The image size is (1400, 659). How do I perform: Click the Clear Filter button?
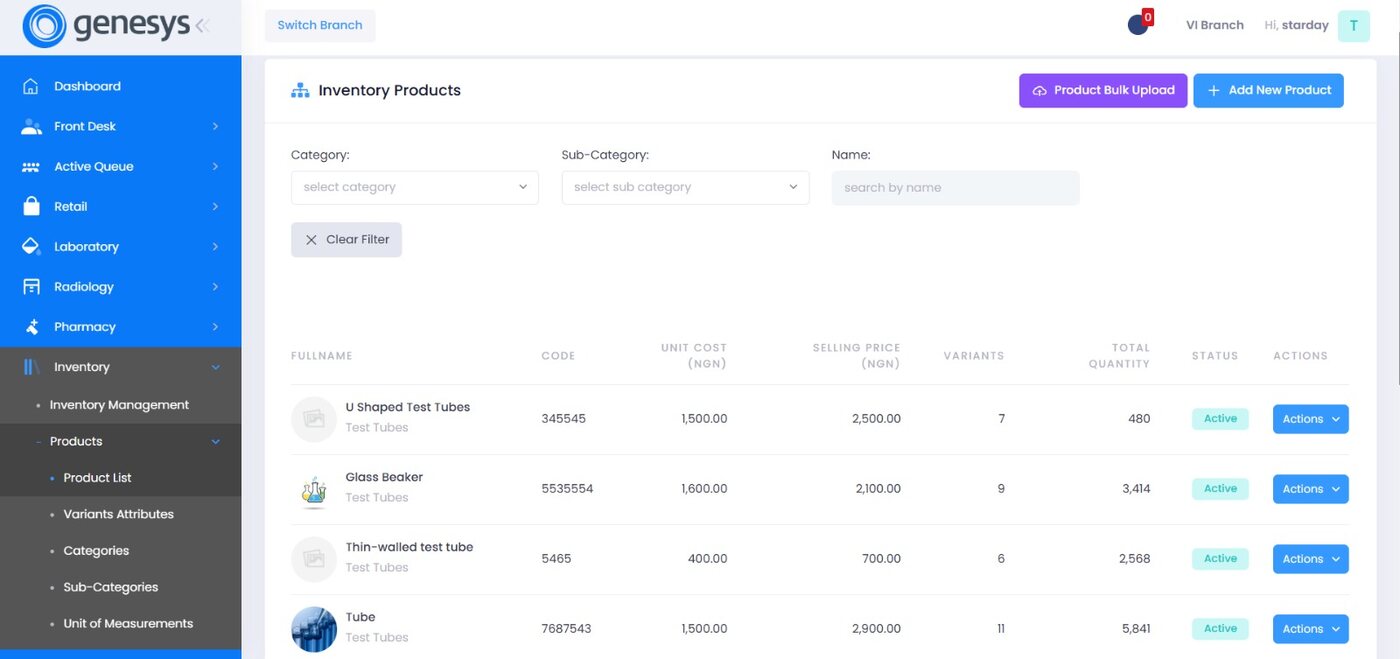click(346, 240)
